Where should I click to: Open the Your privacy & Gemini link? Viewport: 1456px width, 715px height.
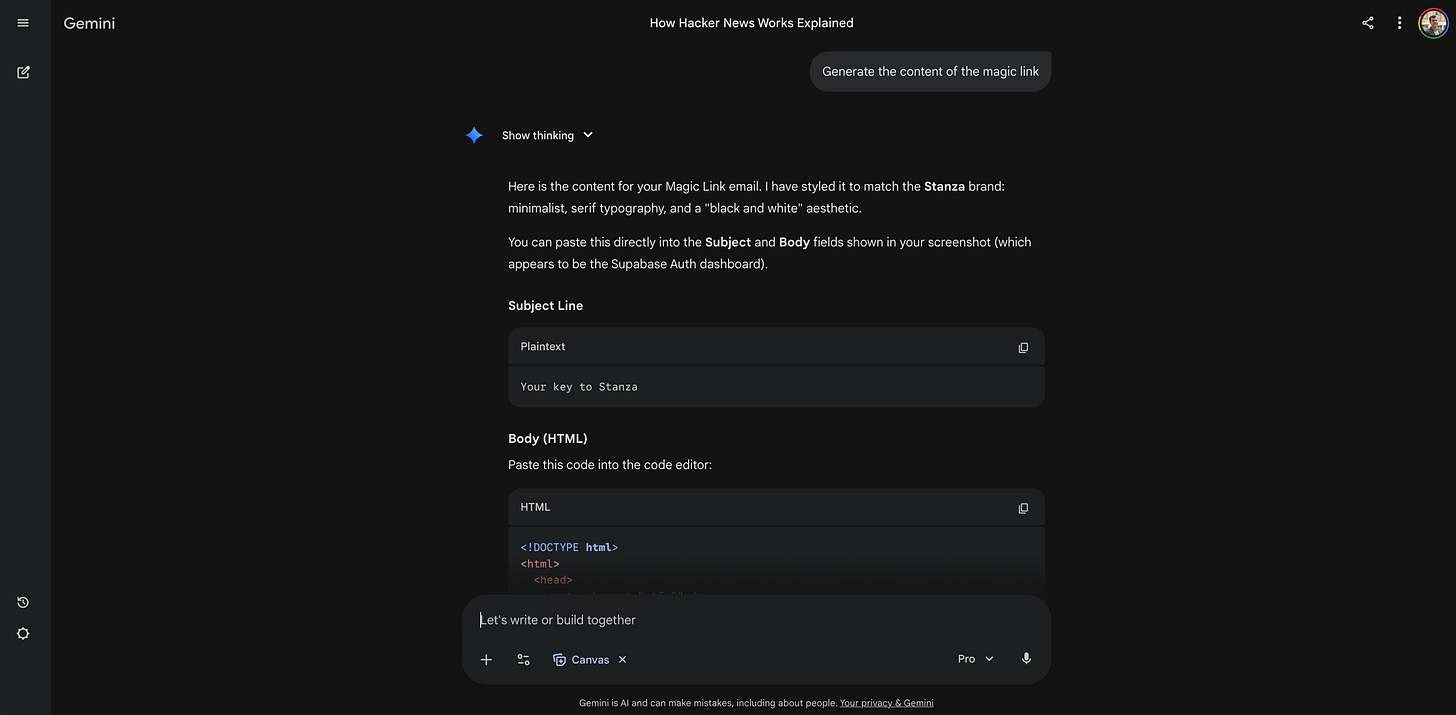click(886, 702)
